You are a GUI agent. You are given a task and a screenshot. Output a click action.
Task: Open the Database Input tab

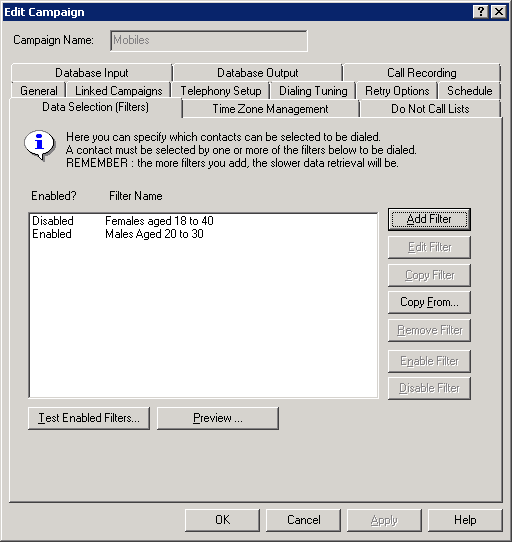(92, 73)
